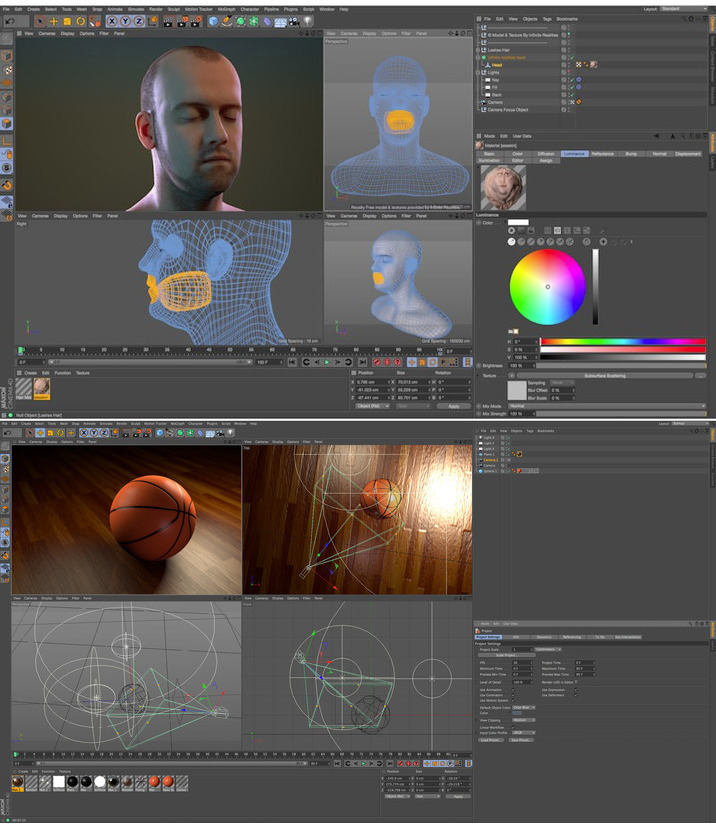Click the light bulb icon in top toolbar

pos(308,20)
